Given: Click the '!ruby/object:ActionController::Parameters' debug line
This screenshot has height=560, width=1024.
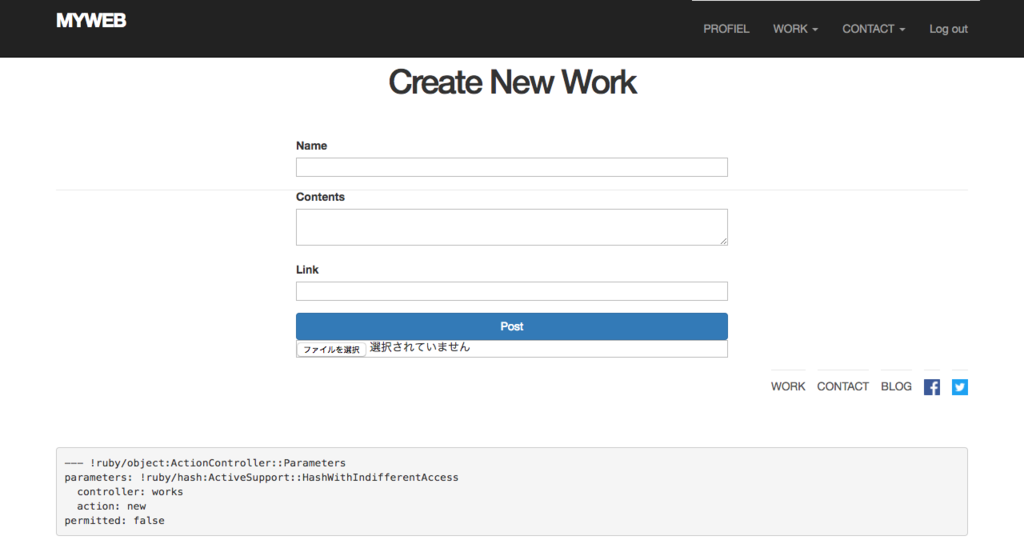Looking at the screenshot, I should 205,463.
